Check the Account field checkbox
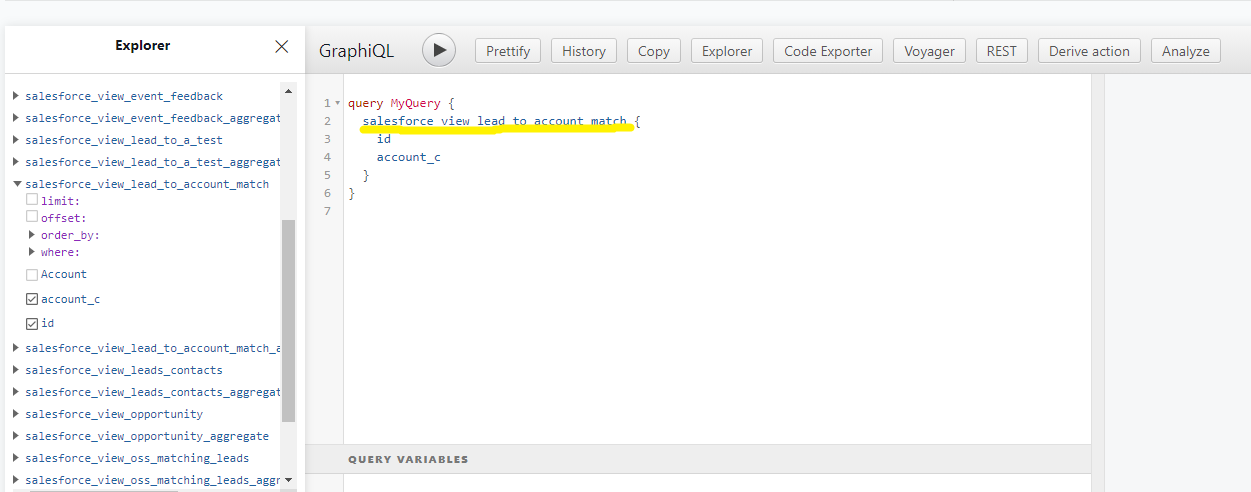Screen dimensions: 1251x492 pos(32,274)
